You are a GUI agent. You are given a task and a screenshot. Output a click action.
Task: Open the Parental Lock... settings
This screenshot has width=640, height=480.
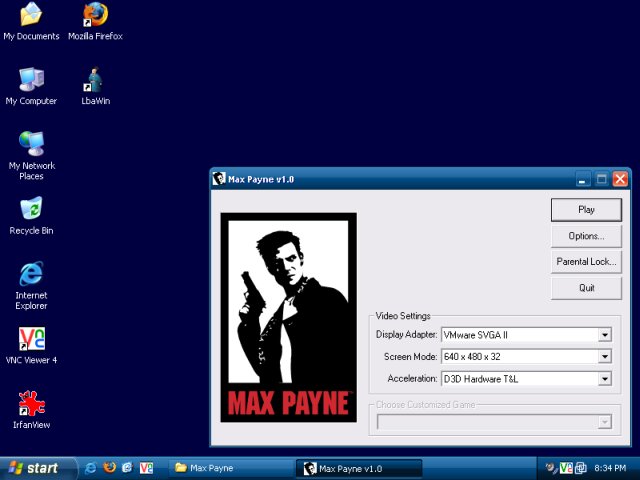tap(586, 262)
